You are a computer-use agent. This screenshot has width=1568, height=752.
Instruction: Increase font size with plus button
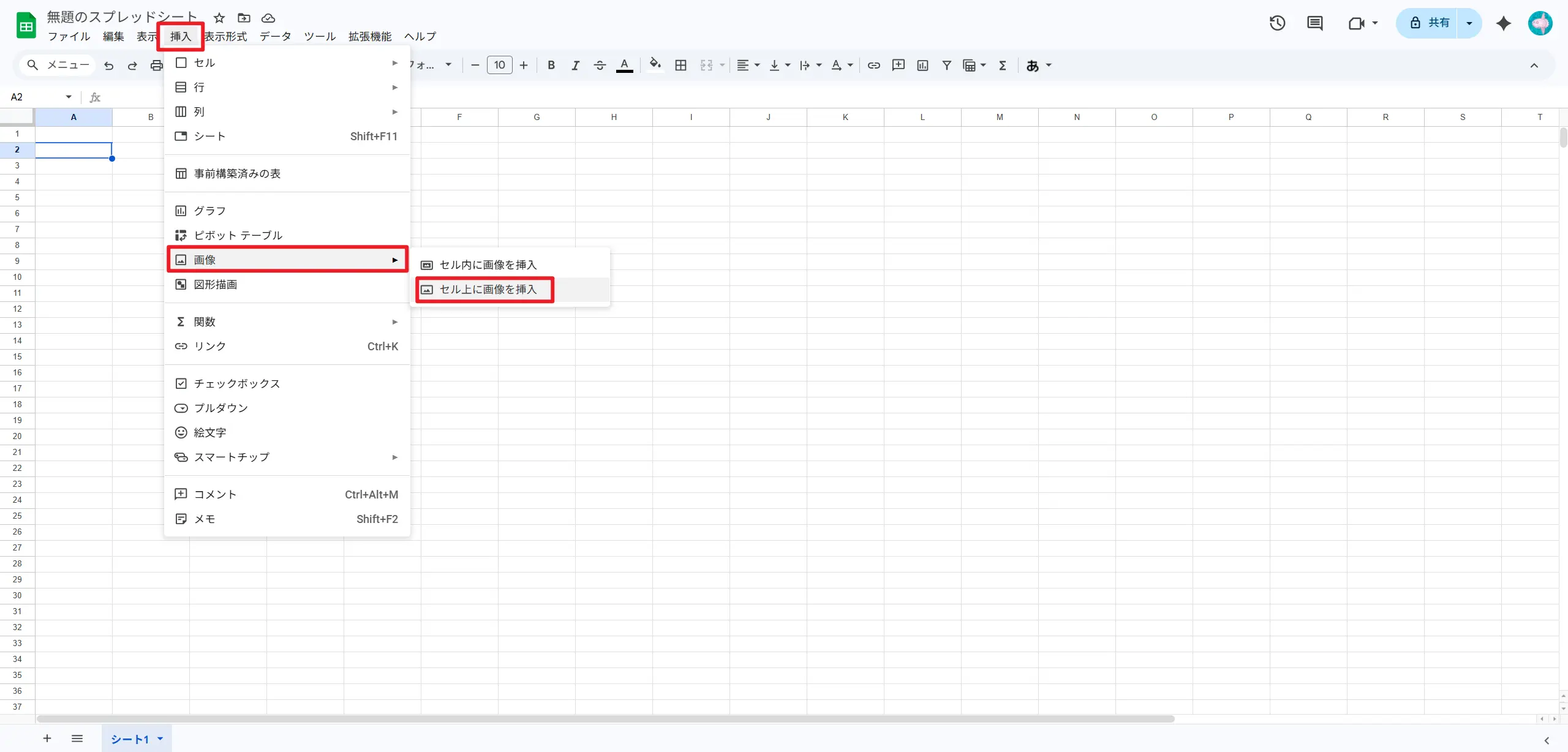pyautogui.click(x=524, y=65)
